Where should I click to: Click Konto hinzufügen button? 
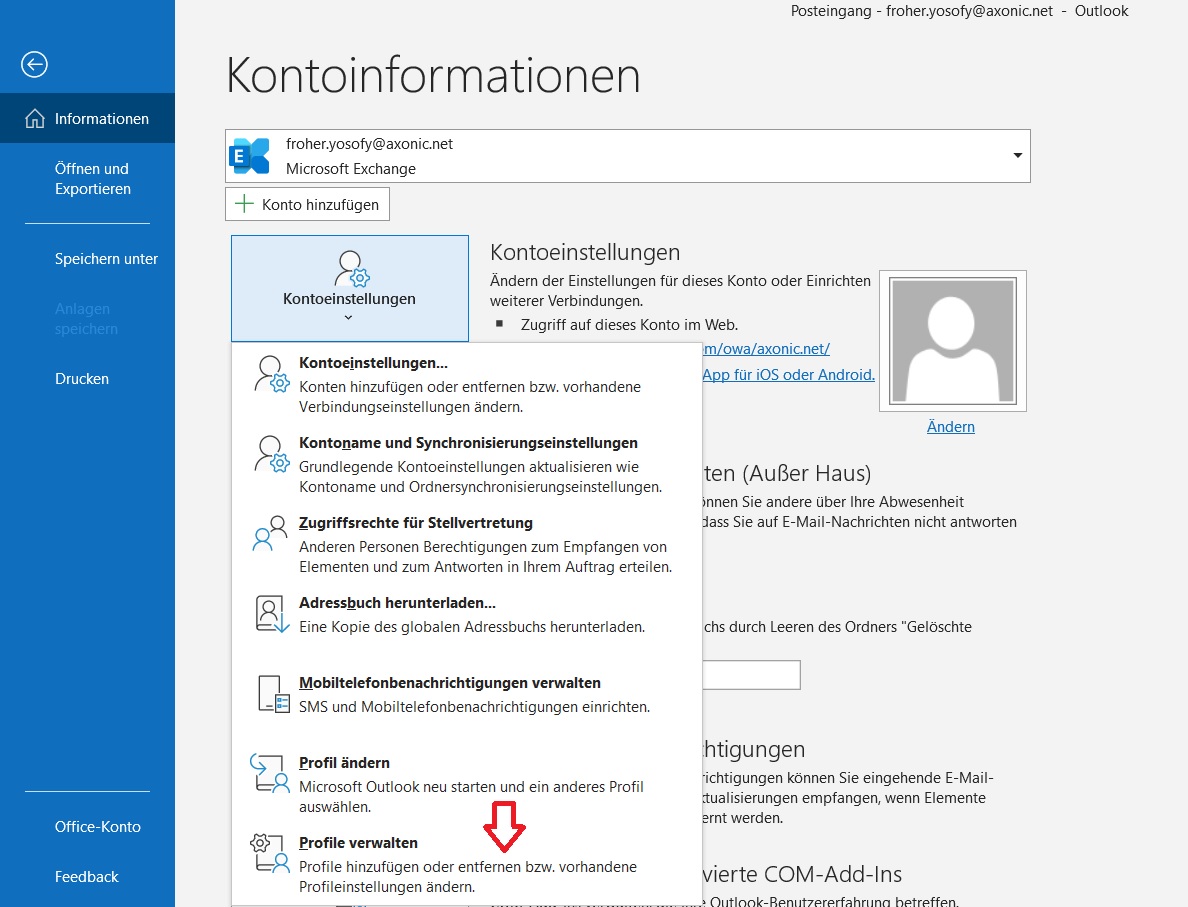point(307,204)
